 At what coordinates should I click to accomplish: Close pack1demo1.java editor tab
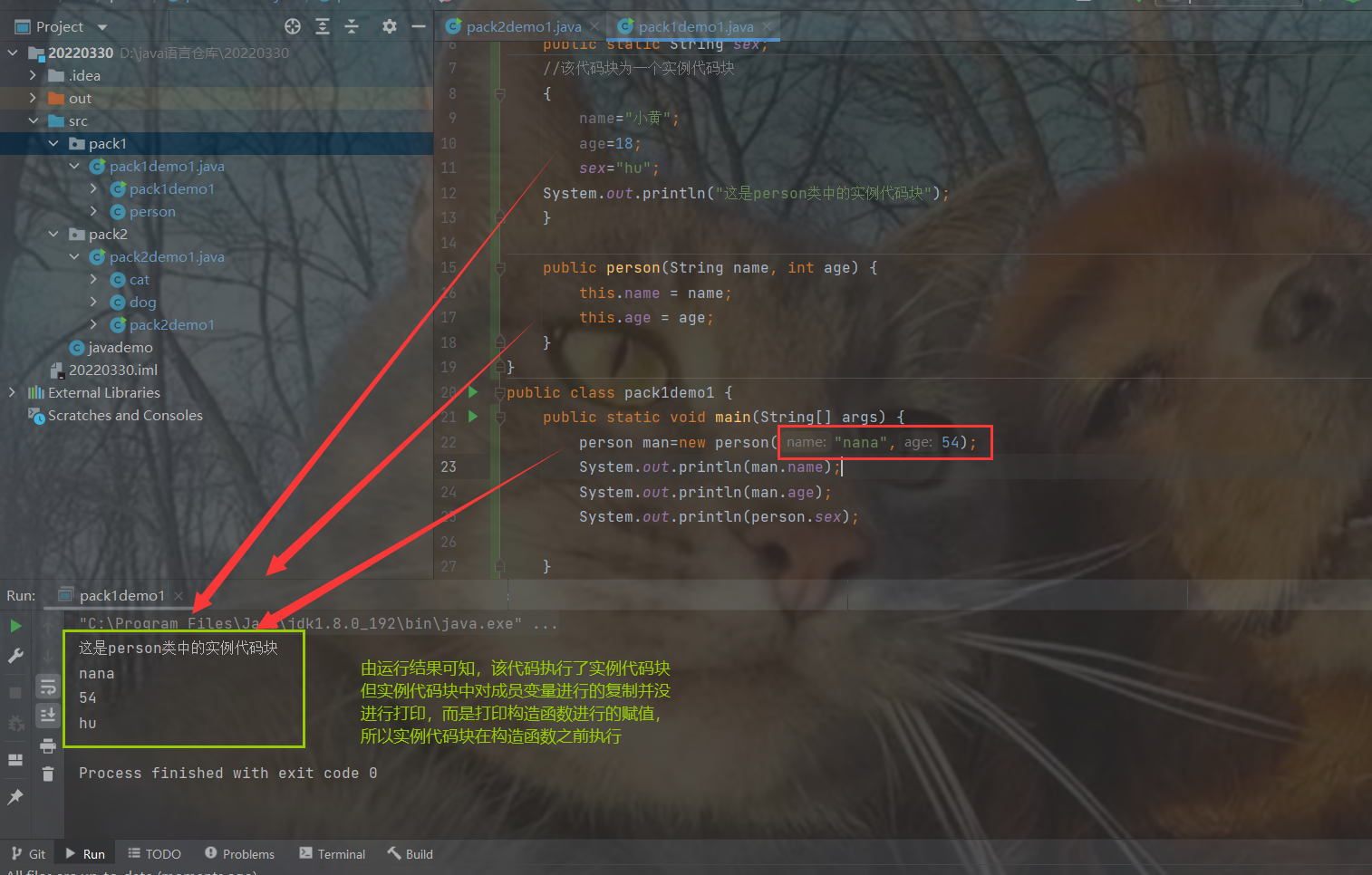tap(767, 27)
